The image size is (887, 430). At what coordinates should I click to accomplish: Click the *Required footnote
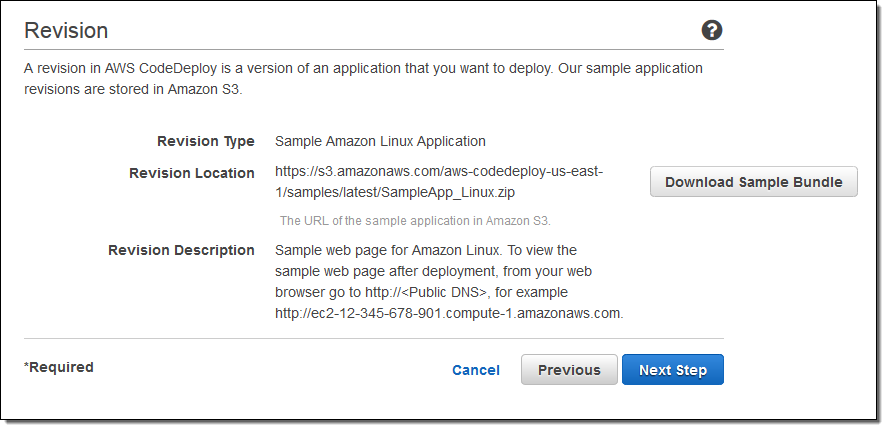[x=59, y=367]
